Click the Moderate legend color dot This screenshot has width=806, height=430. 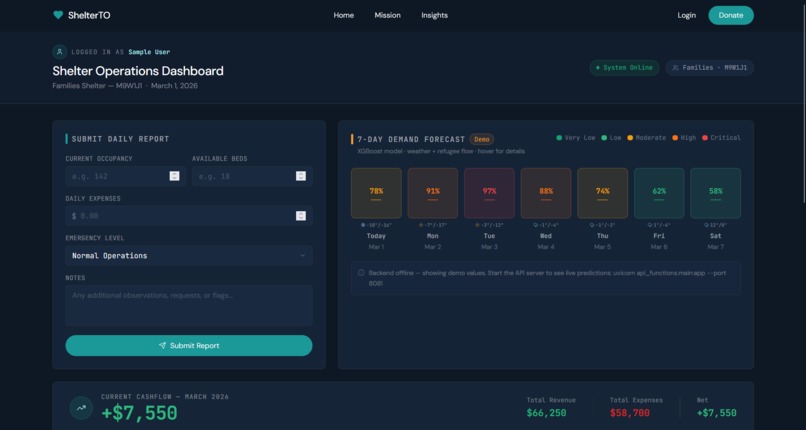pos(630,138)
